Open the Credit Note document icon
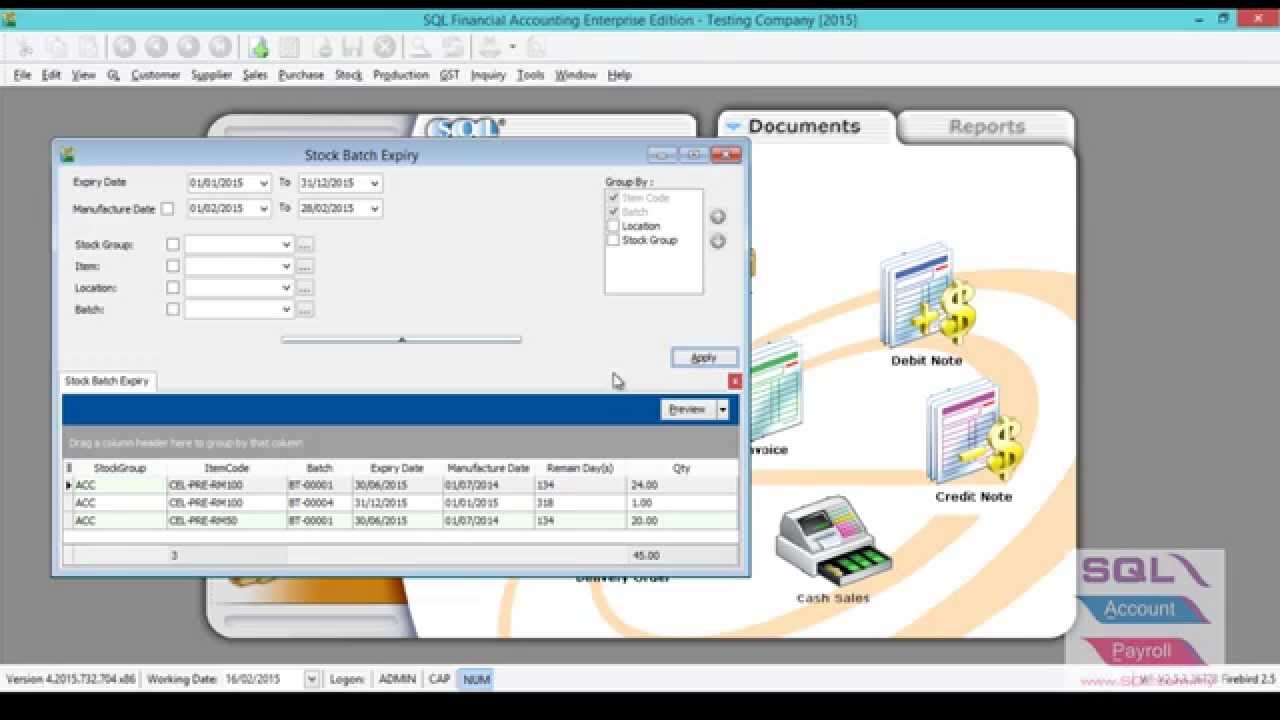1280x720 pixels. click(x=974, y=440)
